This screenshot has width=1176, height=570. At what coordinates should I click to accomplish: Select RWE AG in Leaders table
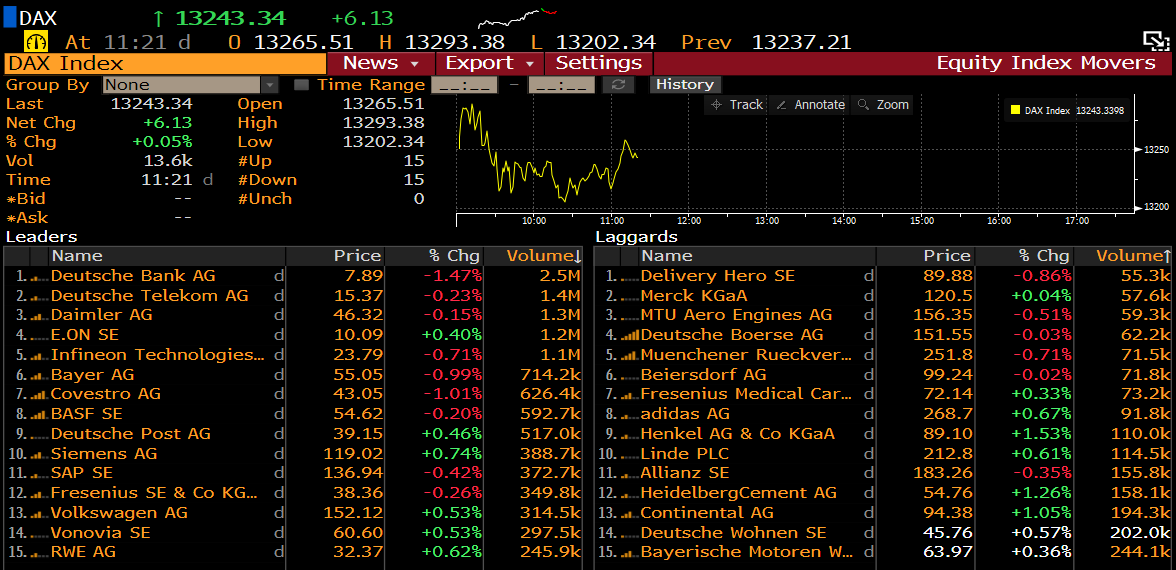(293, 552)
